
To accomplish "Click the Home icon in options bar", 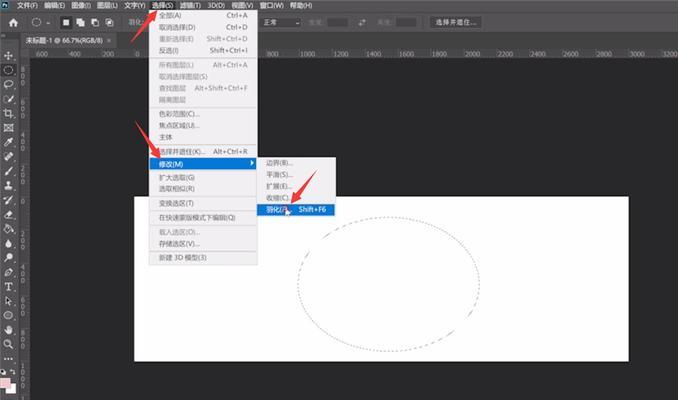I will (x=13, y=22).
